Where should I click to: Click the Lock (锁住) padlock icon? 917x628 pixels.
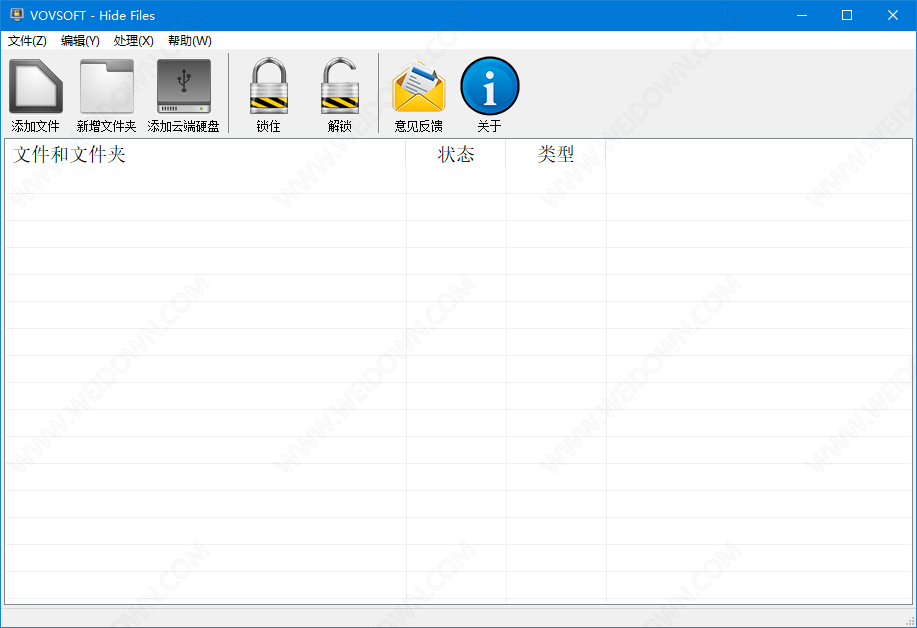(x=268, y=87)
